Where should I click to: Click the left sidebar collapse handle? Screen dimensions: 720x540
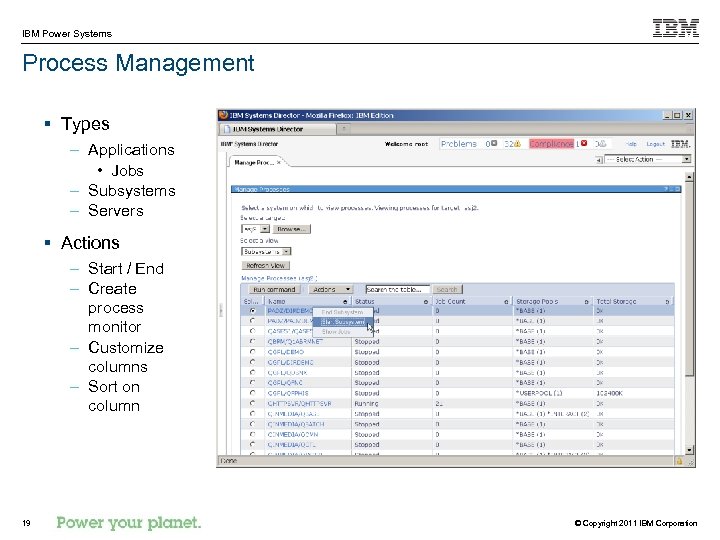point(221,310)
